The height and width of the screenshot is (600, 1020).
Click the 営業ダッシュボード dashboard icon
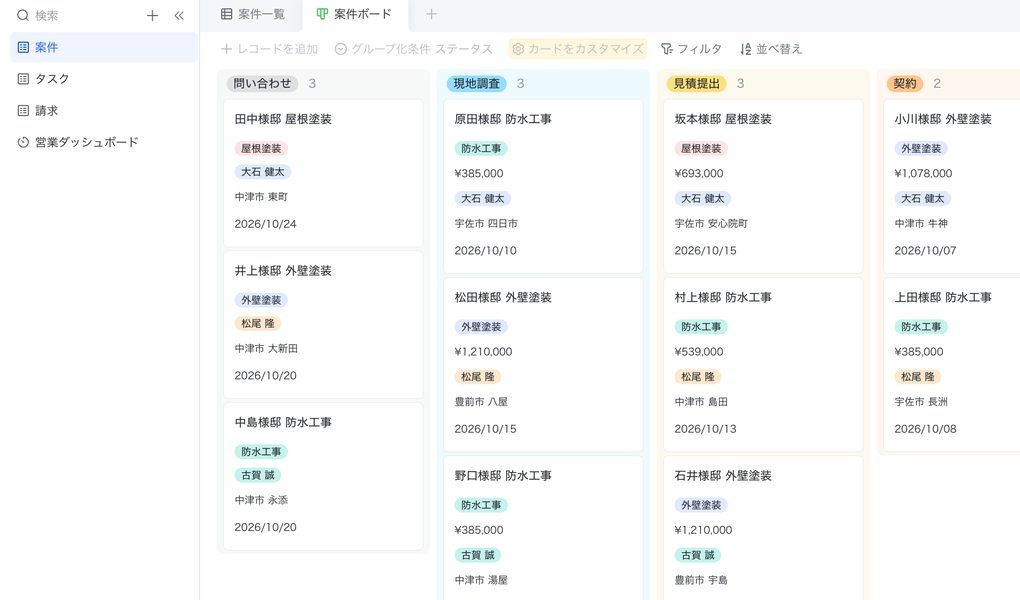point(23,142)
